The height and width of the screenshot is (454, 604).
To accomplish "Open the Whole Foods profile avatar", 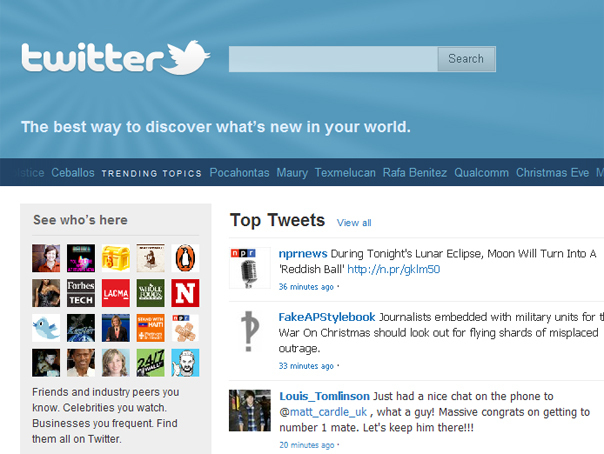I will (151, 293).
